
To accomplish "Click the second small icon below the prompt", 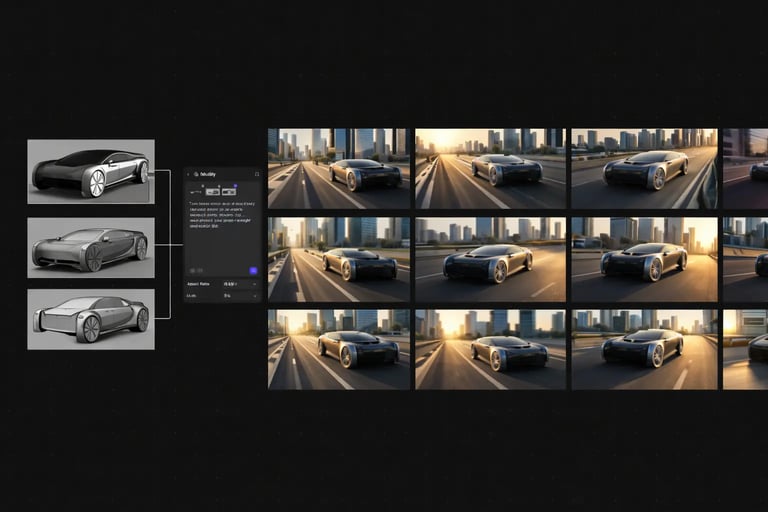I will click(200, 270).
